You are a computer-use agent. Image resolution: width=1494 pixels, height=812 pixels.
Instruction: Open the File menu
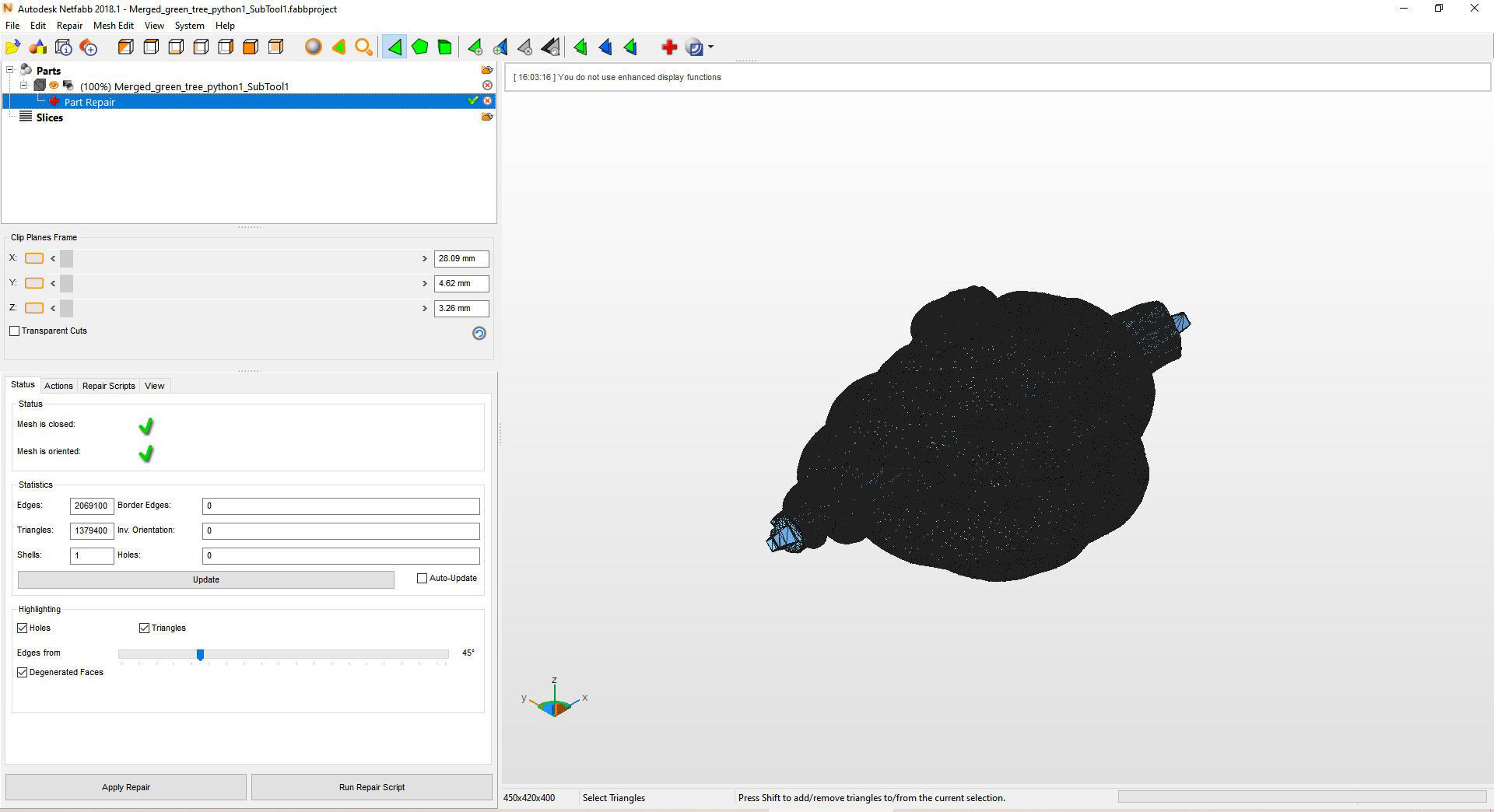coord(12,26)
